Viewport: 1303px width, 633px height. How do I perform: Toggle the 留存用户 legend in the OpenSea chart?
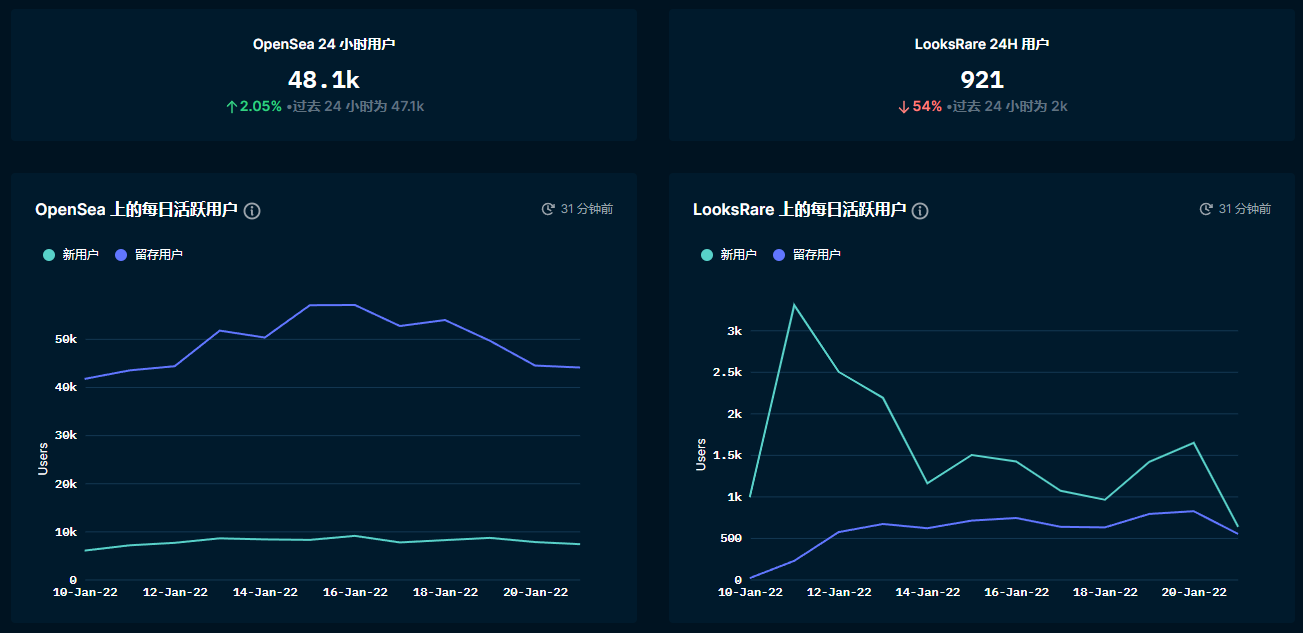149,255
